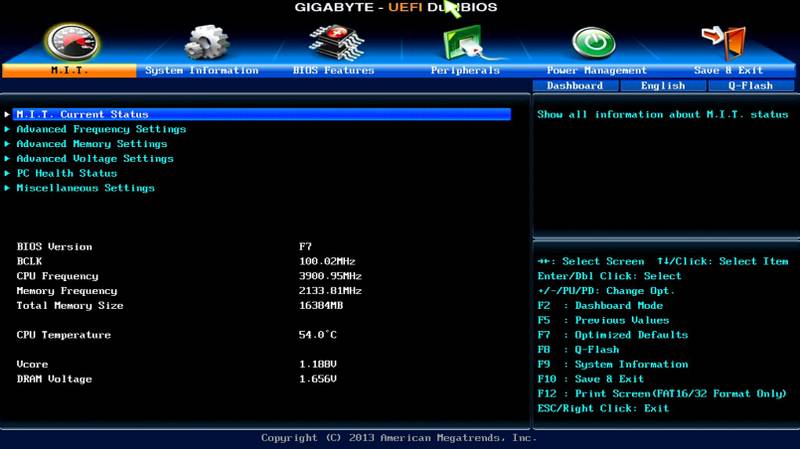Click the American Megatrends copyright text

point(399,438)
